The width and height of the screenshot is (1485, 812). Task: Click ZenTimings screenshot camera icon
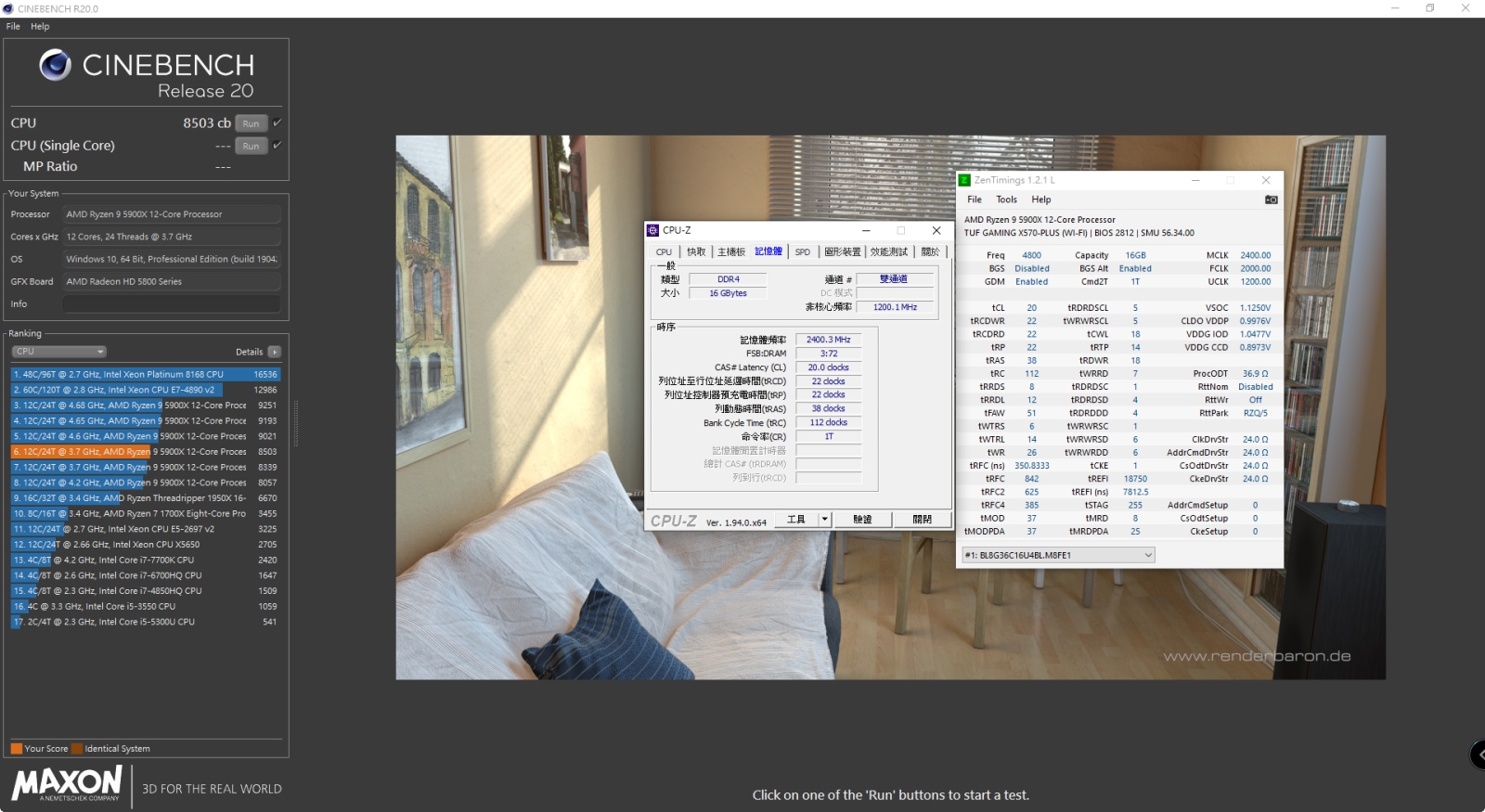1271,200
